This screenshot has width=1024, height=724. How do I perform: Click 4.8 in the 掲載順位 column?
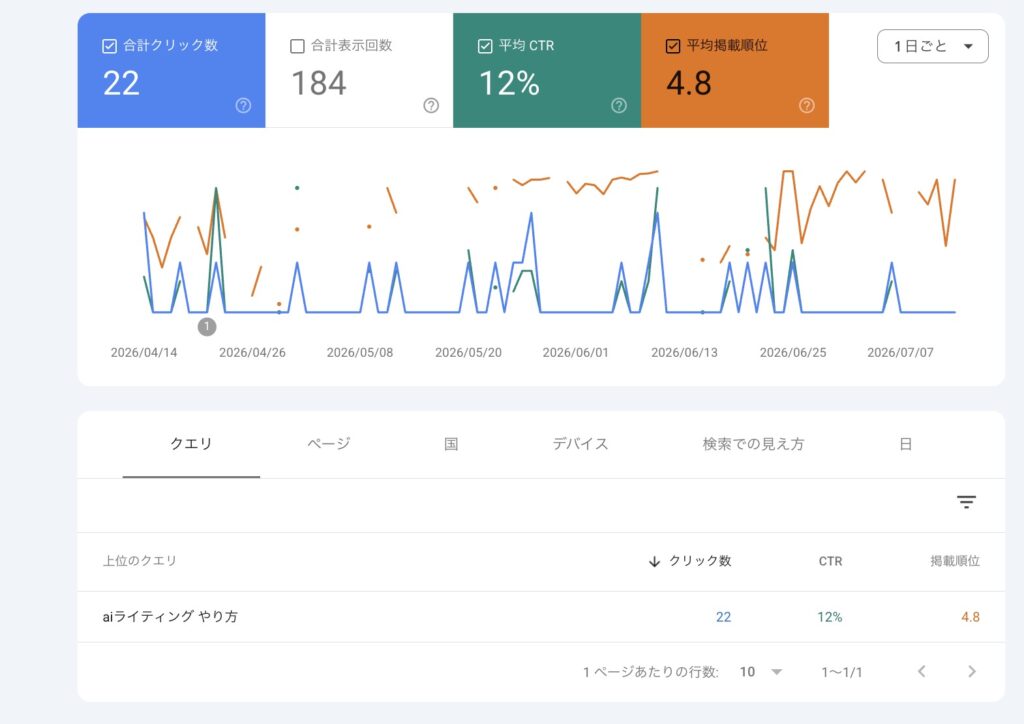(x=970, y=617)
